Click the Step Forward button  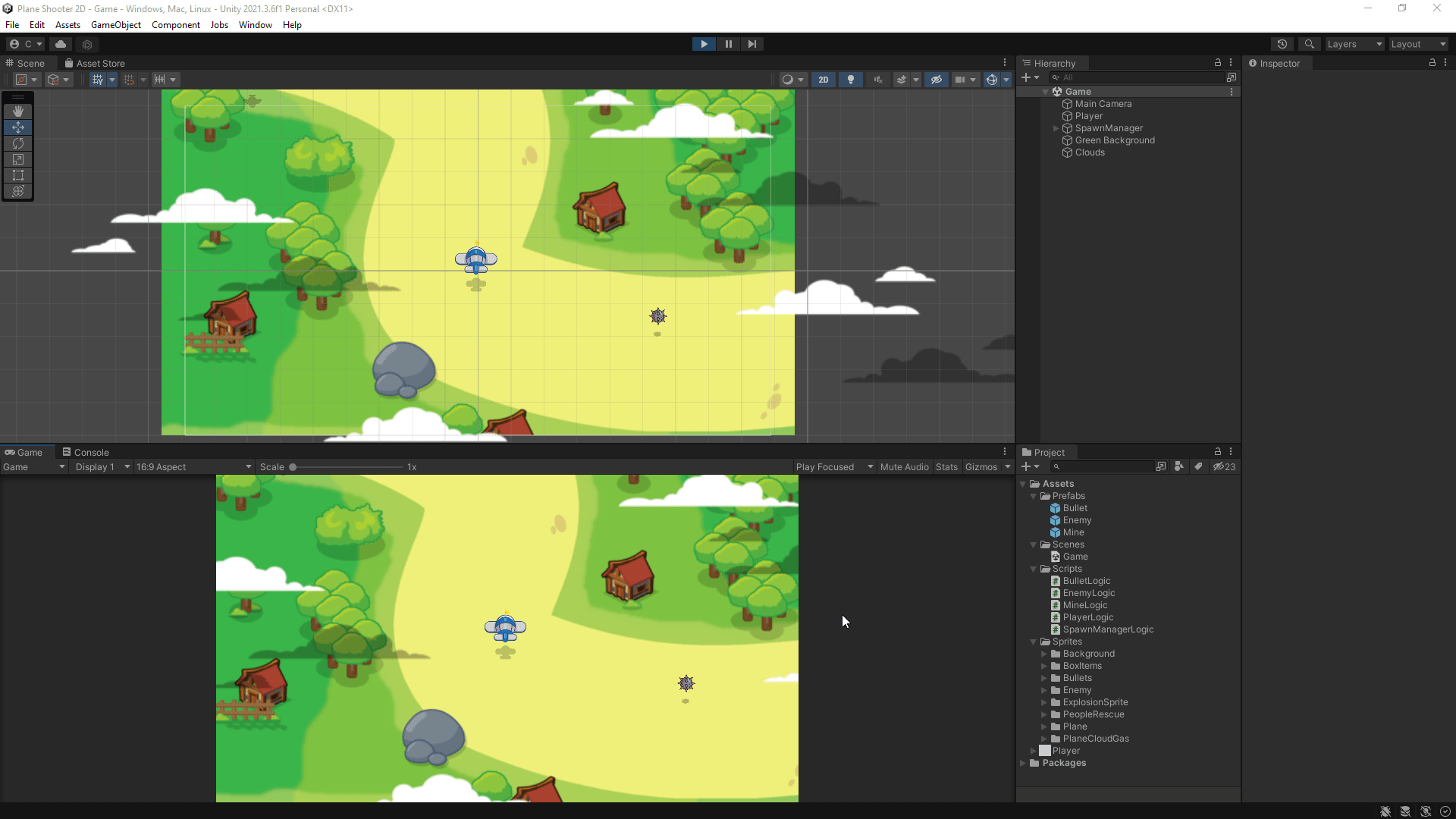pos(752,43)
